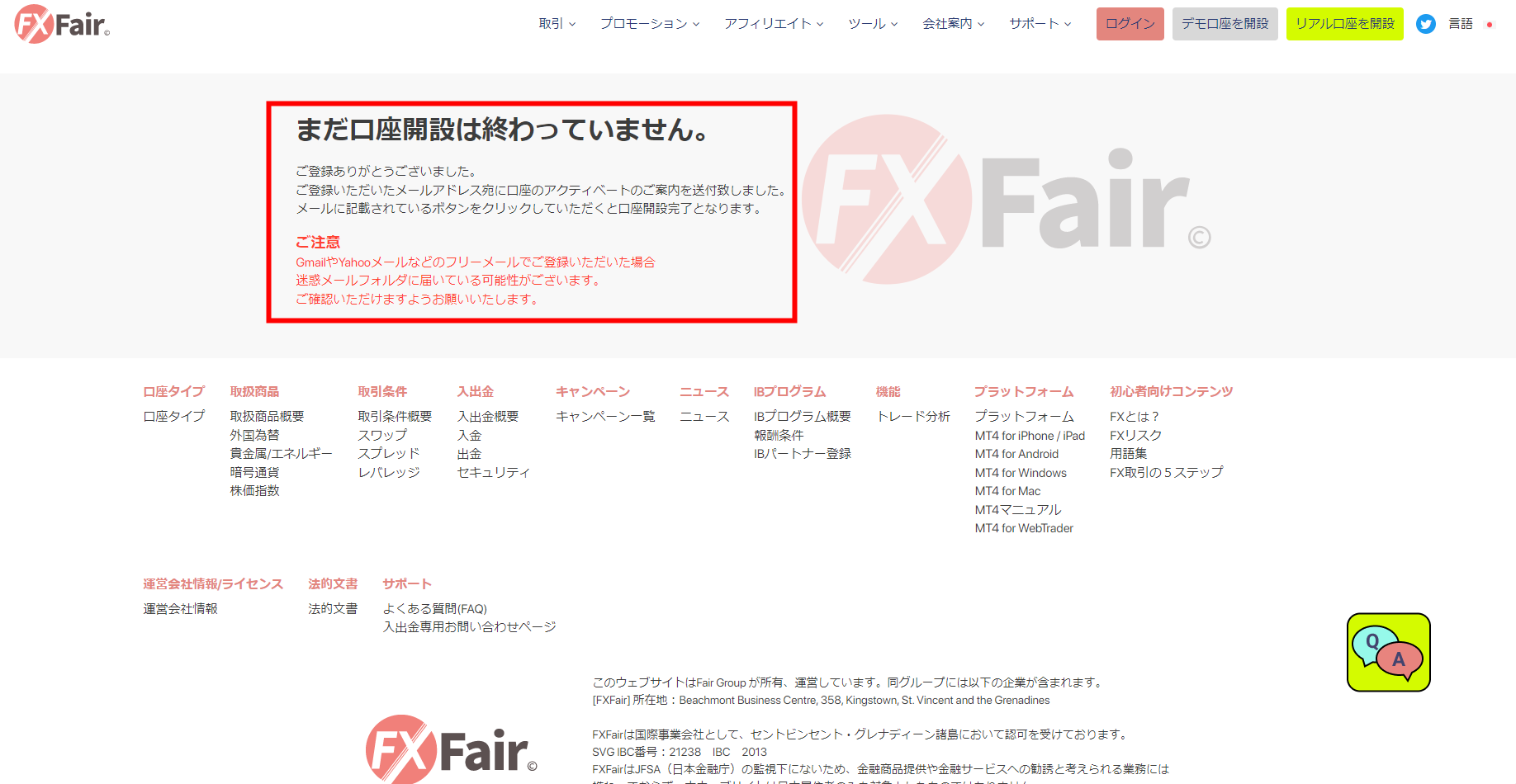Open the 貴金属/エネルギー link
Image resolution: width=1516 pixels, height=784 pixels.
282,454
